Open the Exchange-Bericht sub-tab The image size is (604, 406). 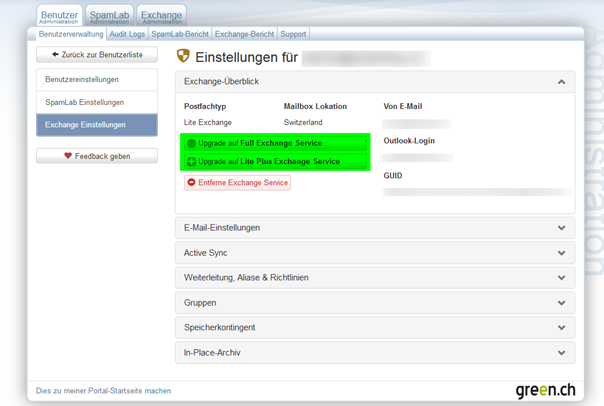(x=245, y=34)
